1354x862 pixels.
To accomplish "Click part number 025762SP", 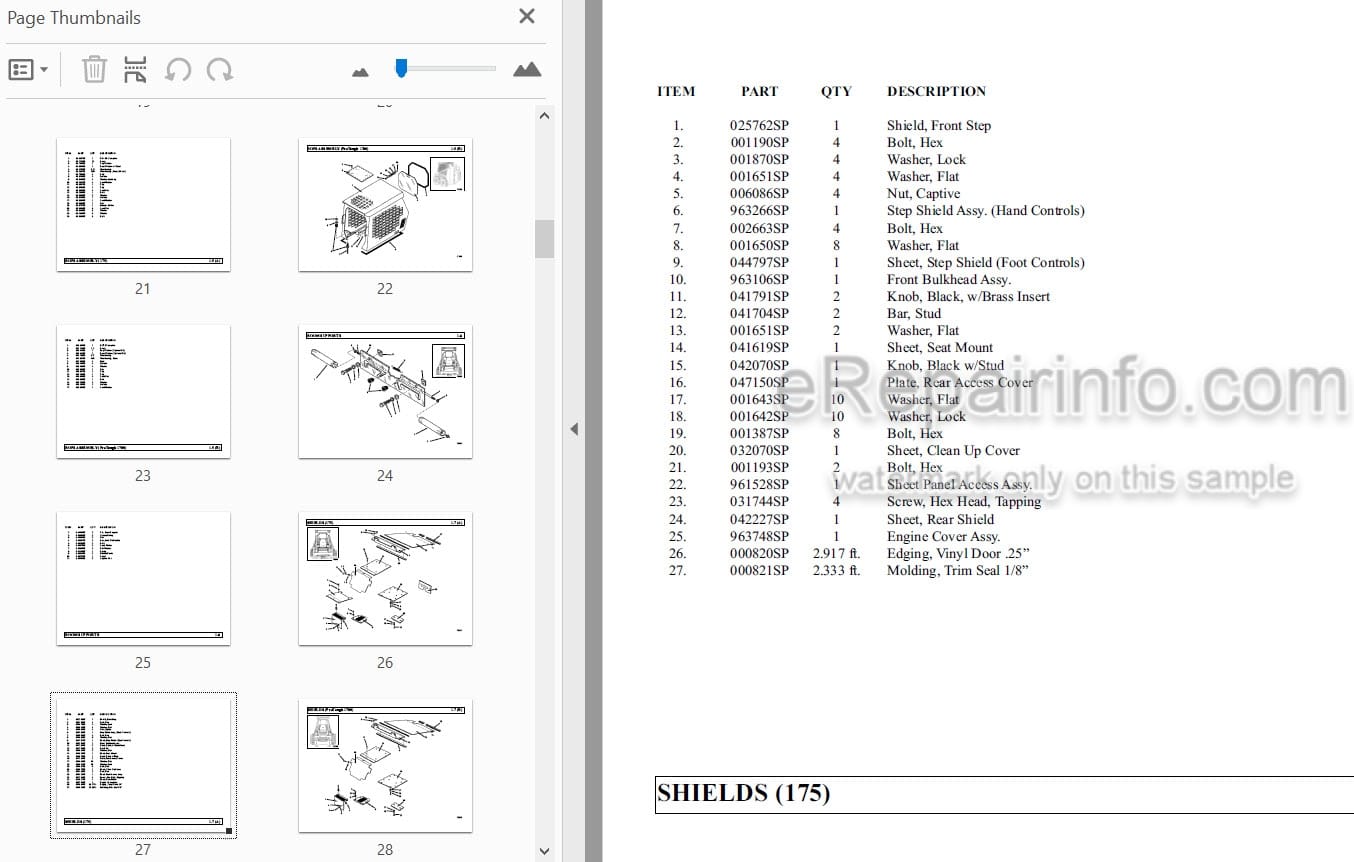I will point(759,126).
